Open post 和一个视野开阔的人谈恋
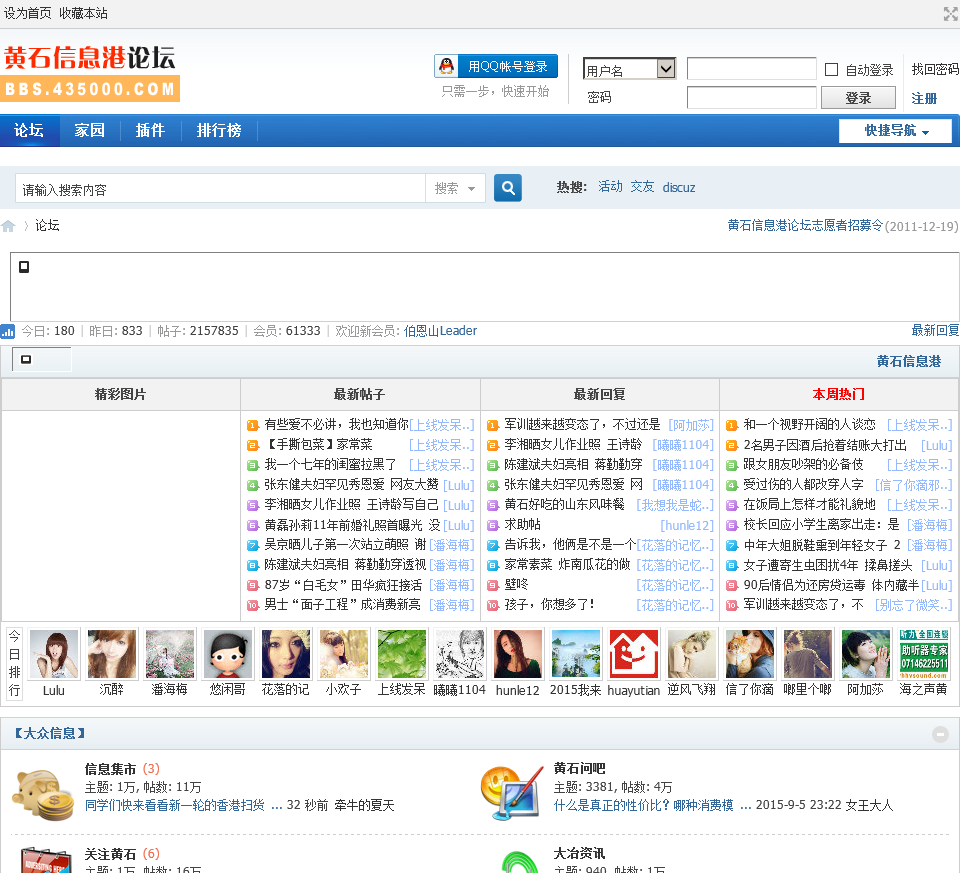 click(x=809, y=424)
